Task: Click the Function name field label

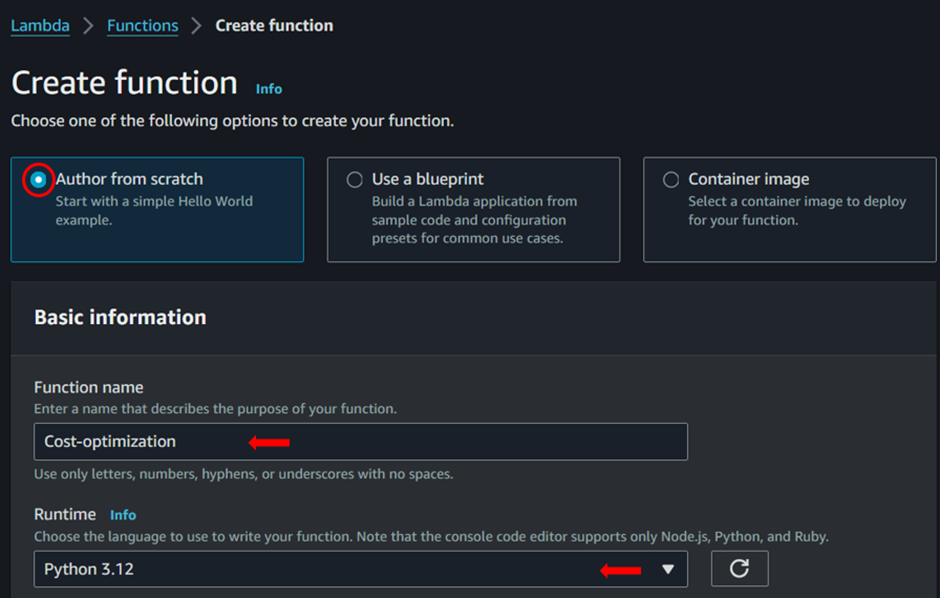Action: pos(89,387)
